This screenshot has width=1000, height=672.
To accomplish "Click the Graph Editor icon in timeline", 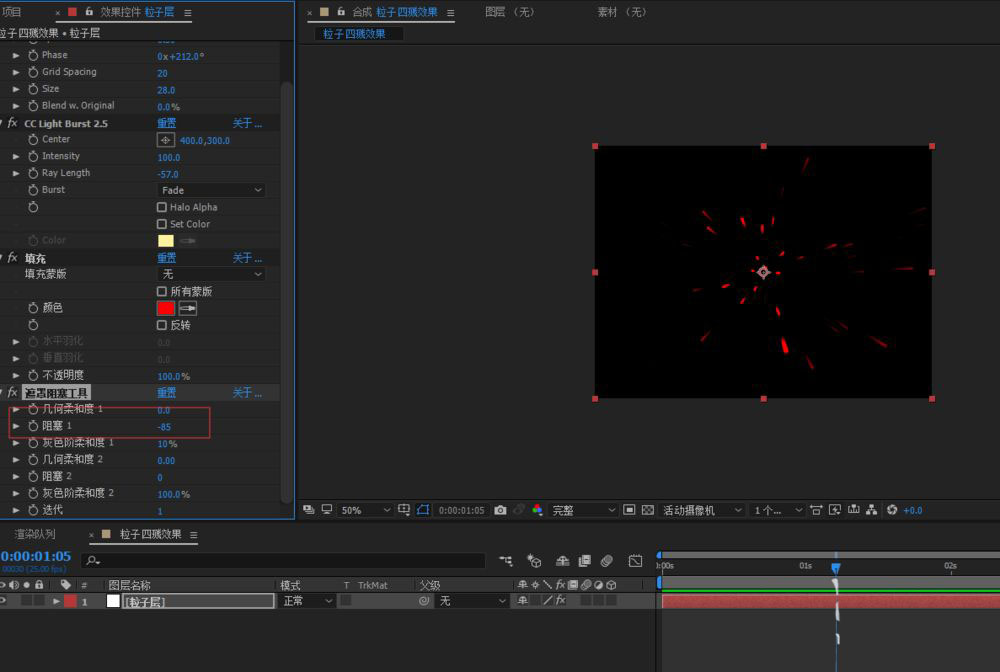I will [635, 561].
